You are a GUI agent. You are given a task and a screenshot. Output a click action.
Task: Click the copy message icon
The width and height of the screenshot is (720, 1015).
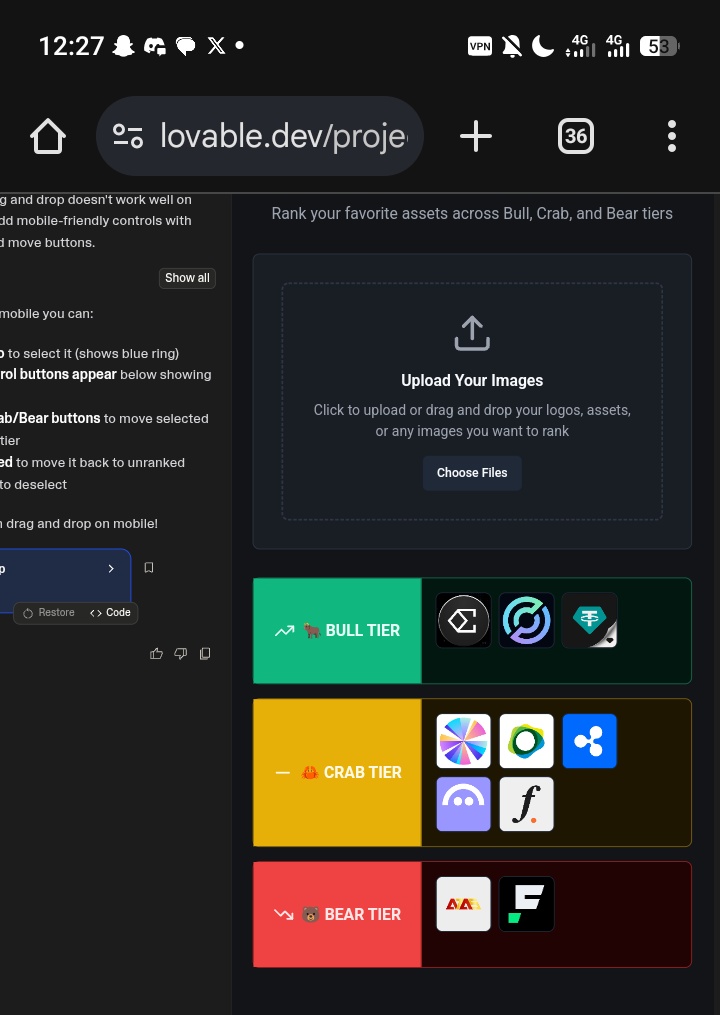[205, 654]
